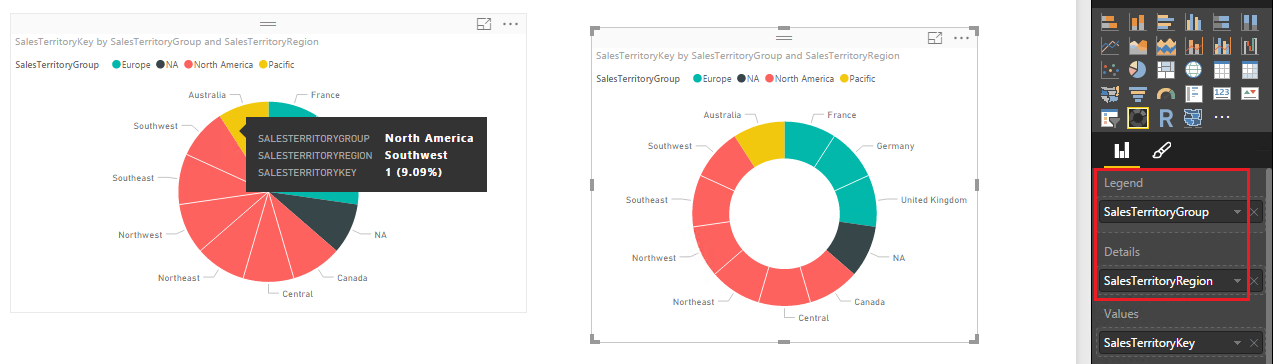Viewport: 1273px width, 364px height.
Task: Select the 100% stacked bar chart visualization
Action: 1221,21
